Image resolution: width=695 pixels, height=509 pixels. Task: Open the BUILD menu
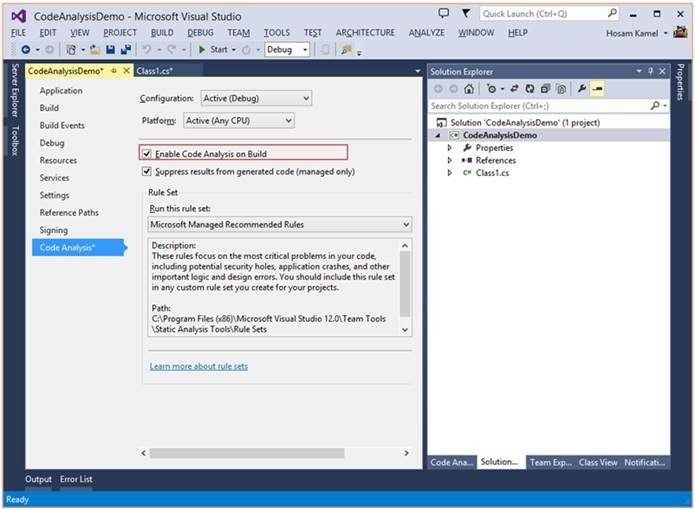pos(162,33)
